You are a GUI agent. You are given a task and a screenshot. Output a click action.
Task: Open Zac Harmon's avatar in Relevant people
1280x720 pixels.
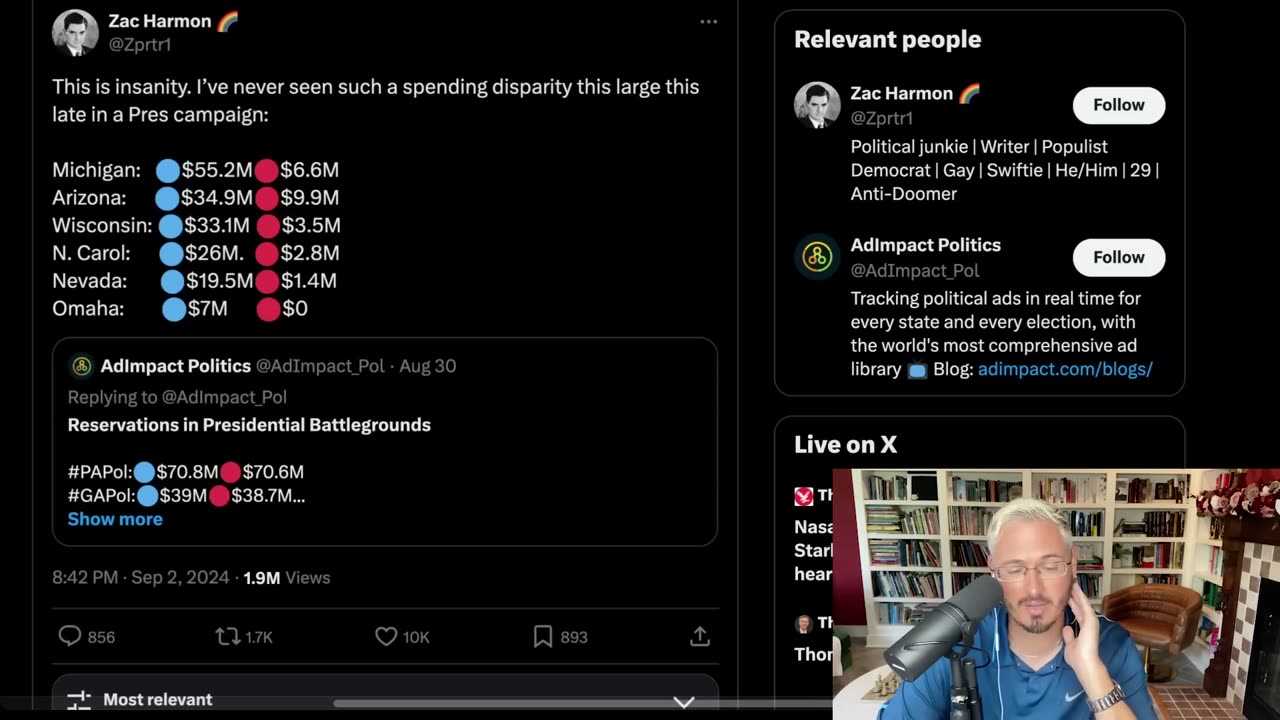[817, 105]
